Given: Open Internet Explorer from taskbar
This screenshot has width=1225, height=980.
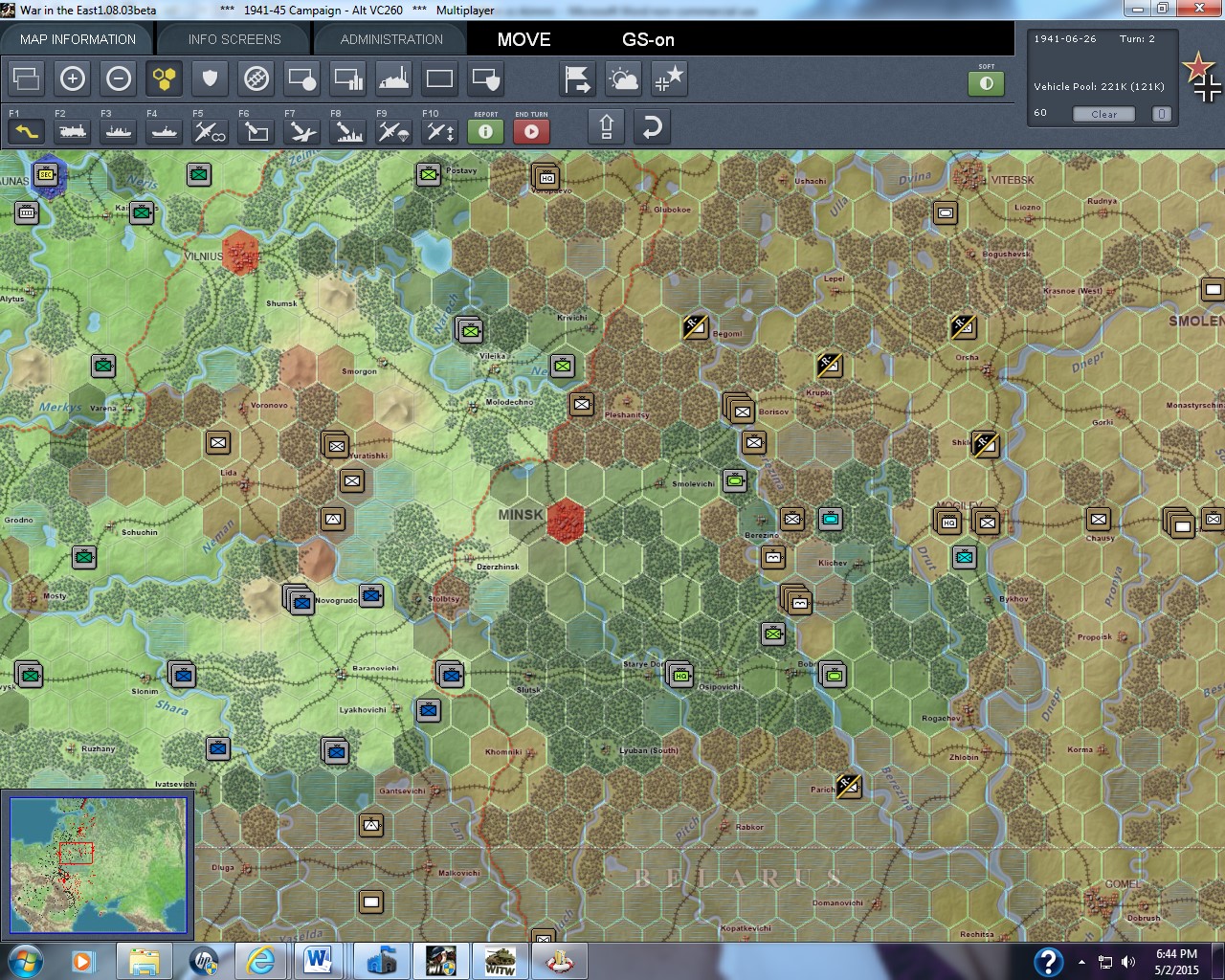Looking at the screenshot, I should [x=258, y=961].
